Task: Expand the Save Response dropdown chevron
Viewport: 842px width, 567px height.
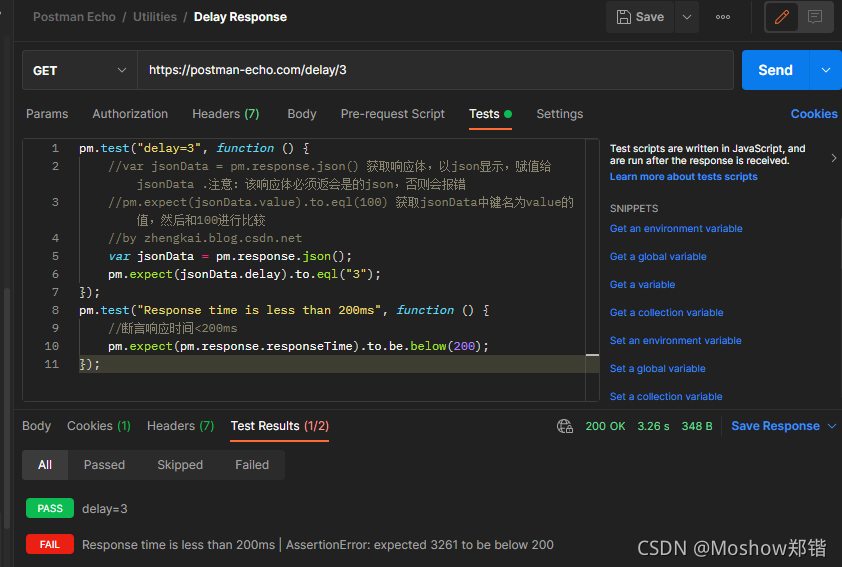Action: click(x=831, y=426)
